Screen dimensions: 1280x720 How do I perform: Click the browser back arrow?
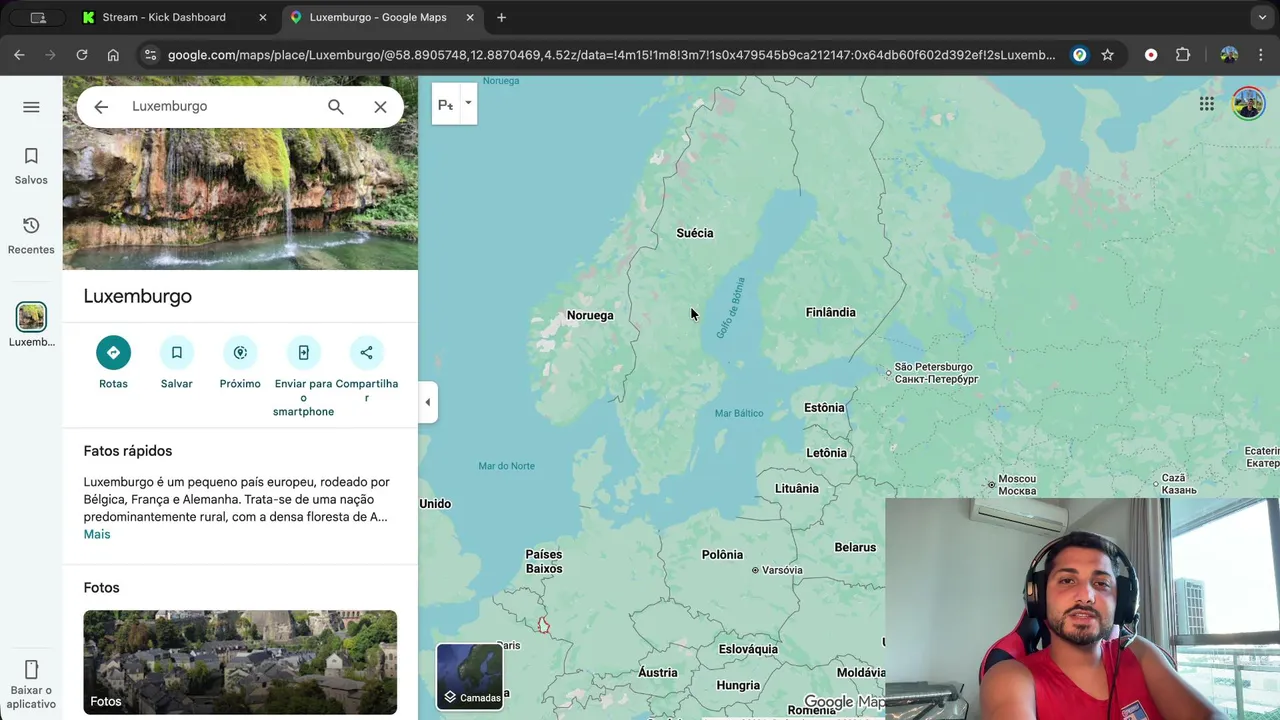pos(19,55)
